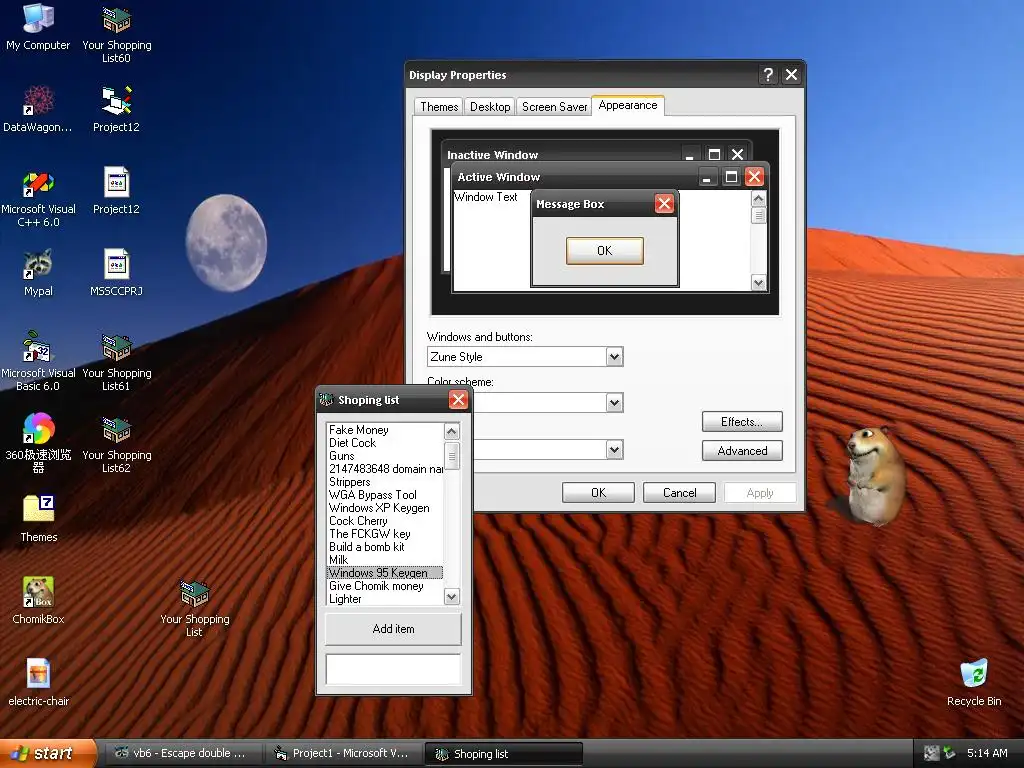Switch to the Themes tab
This screenshot has width=1024, height=768.
pyautogui.click(x=439, y=106)
